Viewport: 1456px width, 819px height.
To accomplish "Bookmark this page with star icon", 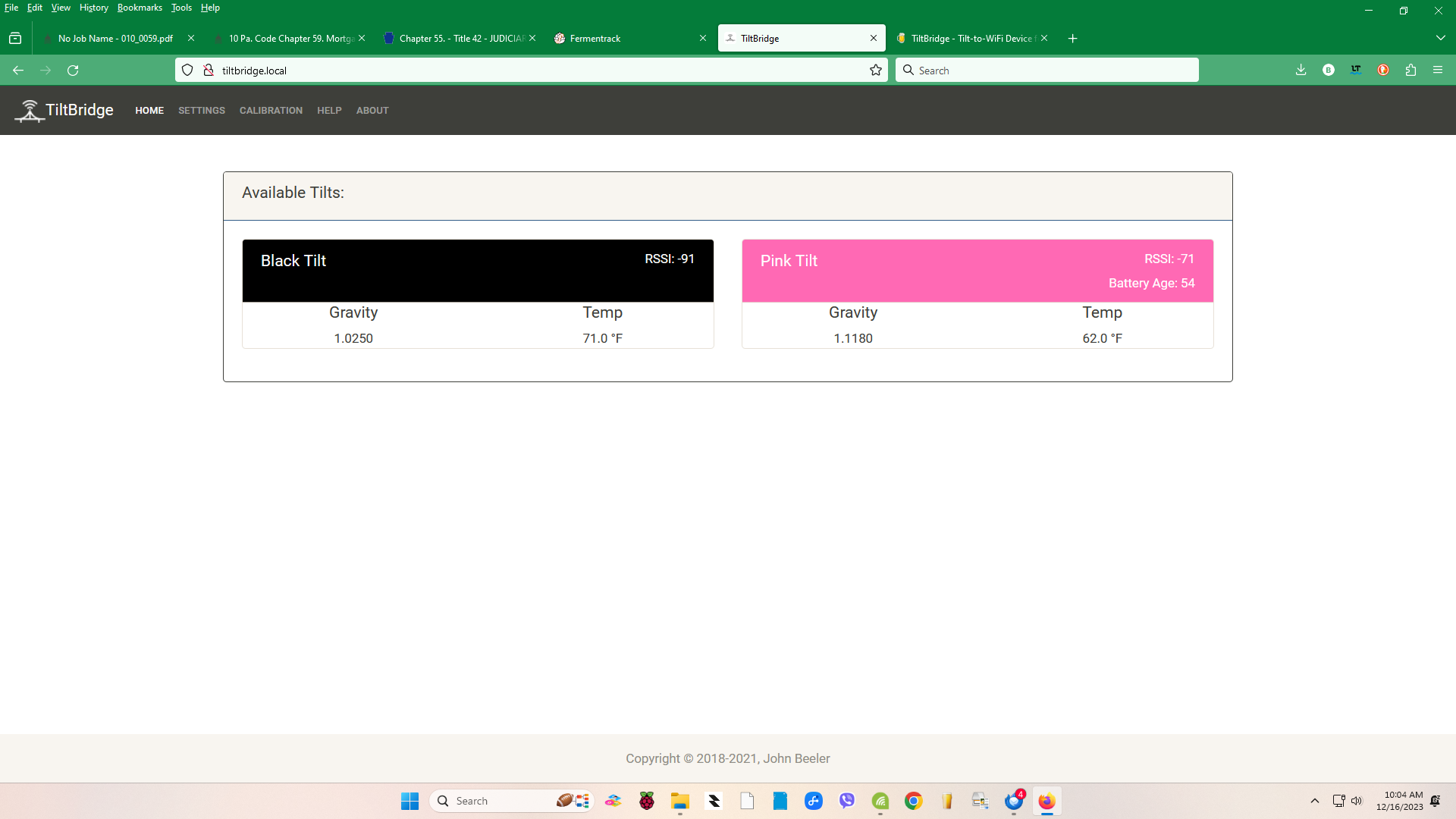I will tap(876, 70).
